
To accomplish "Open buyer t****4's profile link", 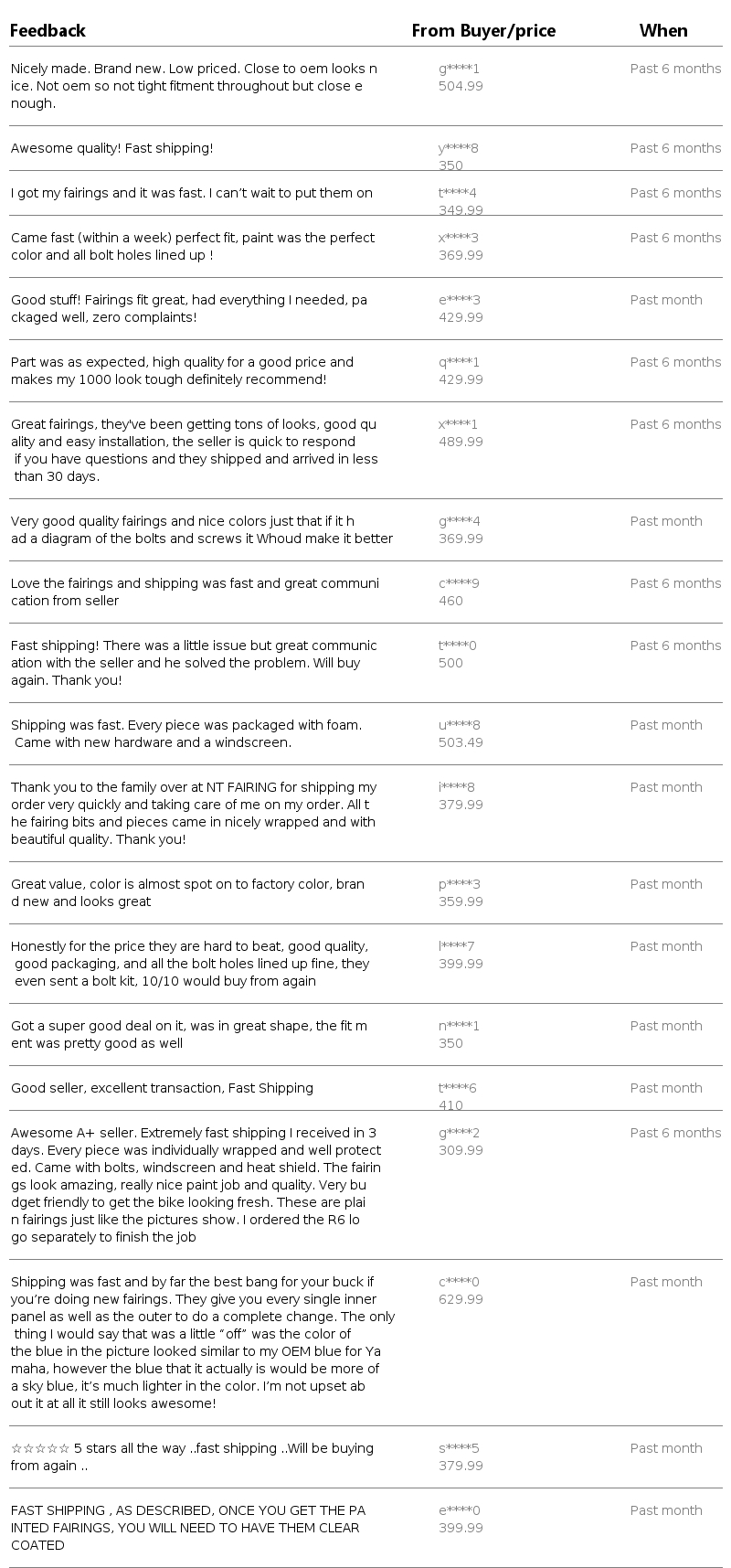I will [457, 193].
